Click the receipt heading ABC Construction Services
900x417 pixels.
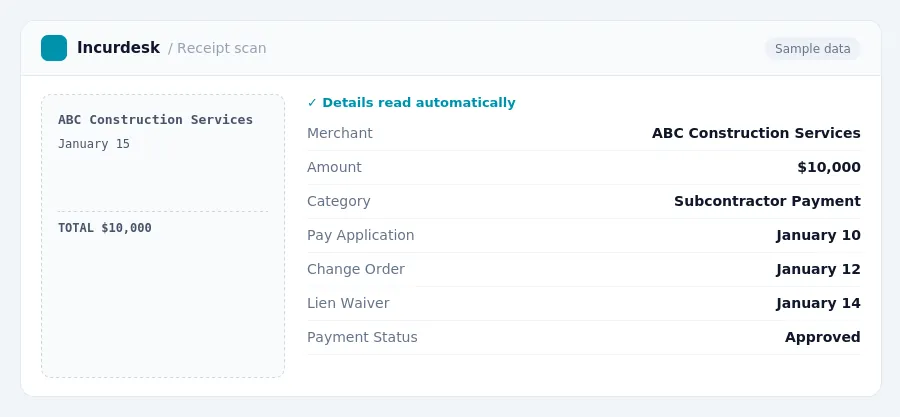156,119
